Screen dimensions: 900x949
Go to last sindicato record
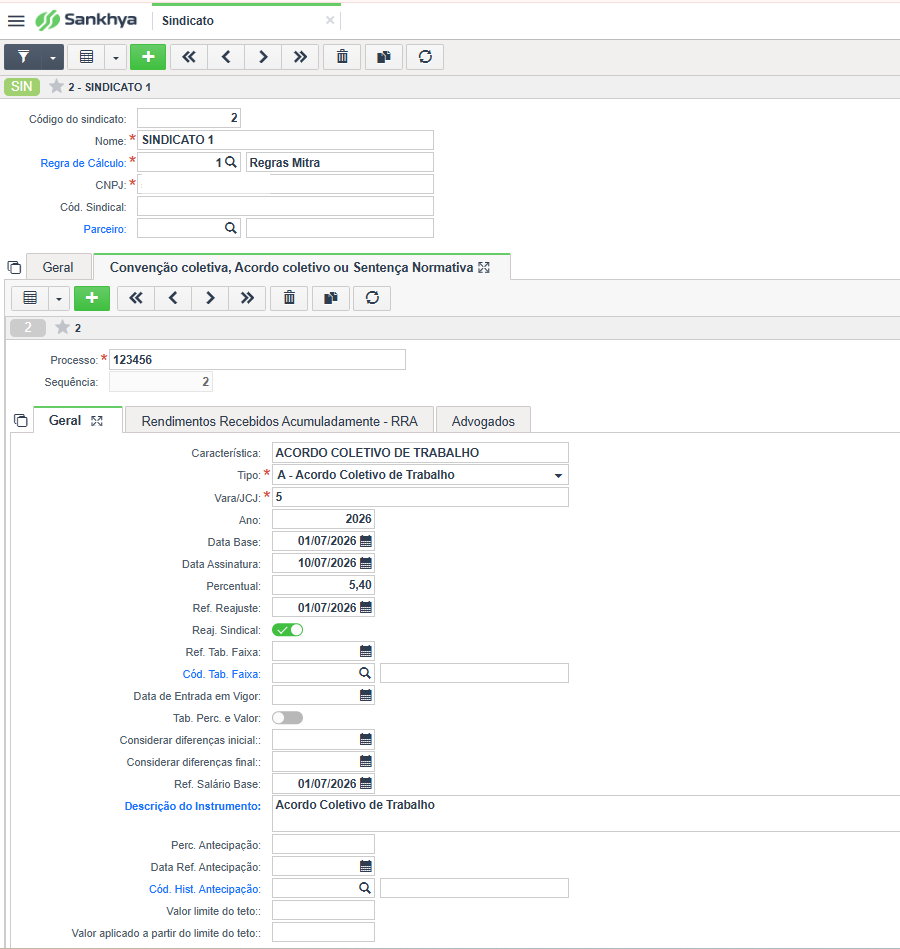pyautogui.click(x=300, y=57)
